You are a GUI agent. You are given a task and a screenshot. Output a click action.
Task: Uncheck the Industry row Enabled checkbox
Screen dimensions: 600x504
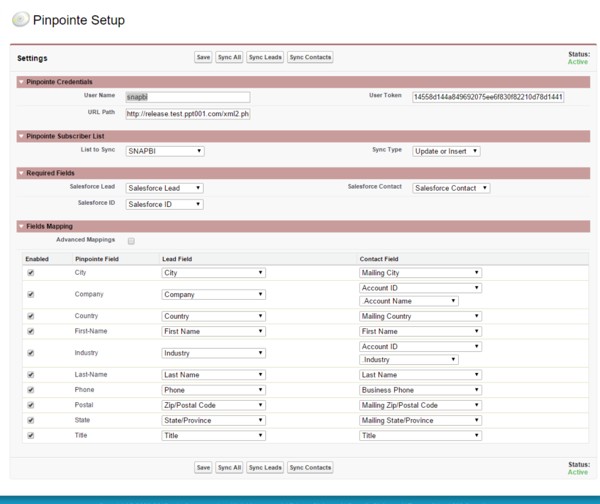tap(31, 353)
